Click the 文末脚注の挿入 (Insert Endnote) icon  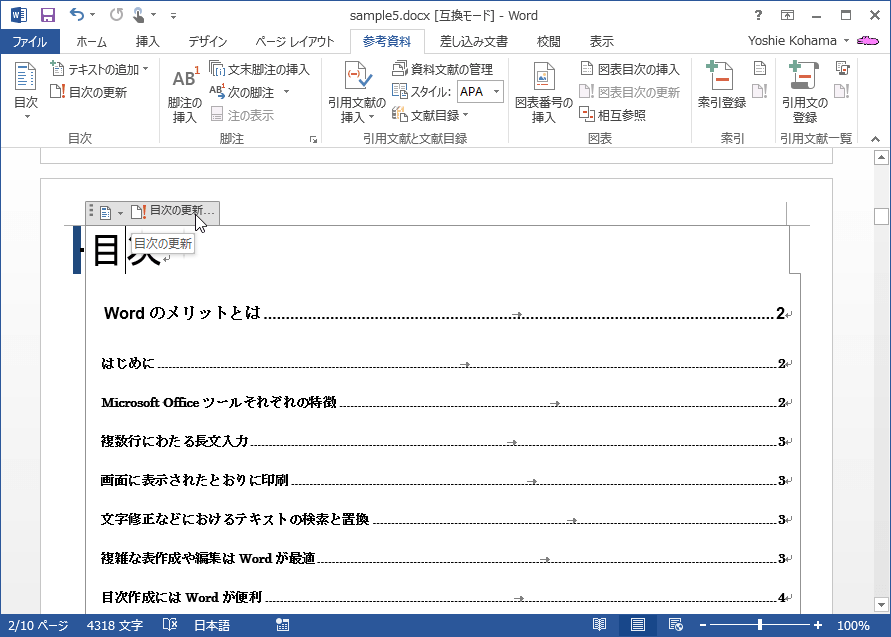click(x=262, y=70)
